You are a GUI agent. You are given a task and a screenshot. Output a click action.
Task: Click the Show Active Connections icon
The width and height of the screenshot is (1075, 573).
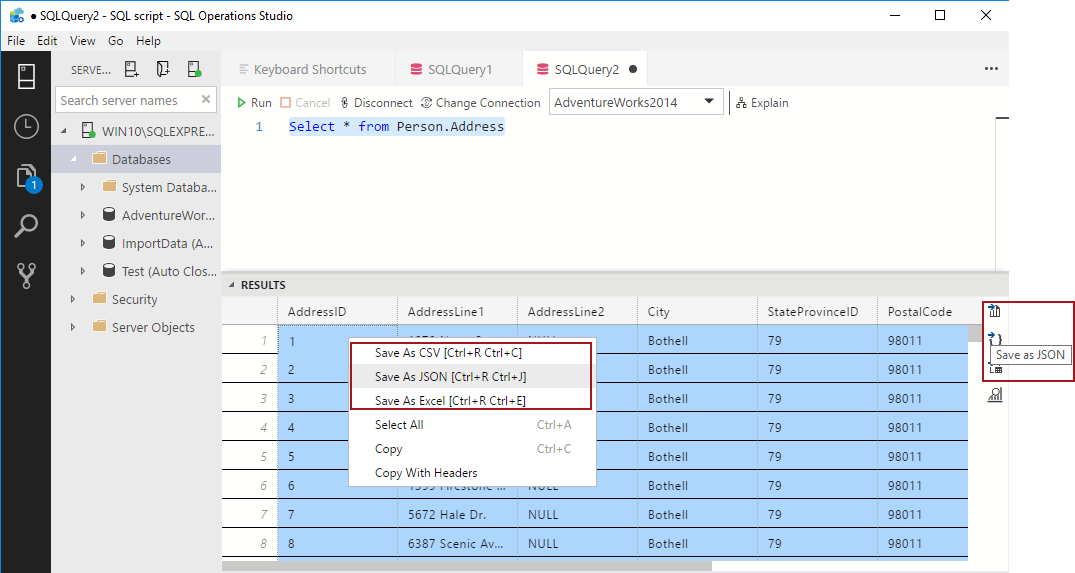[194, 69]
